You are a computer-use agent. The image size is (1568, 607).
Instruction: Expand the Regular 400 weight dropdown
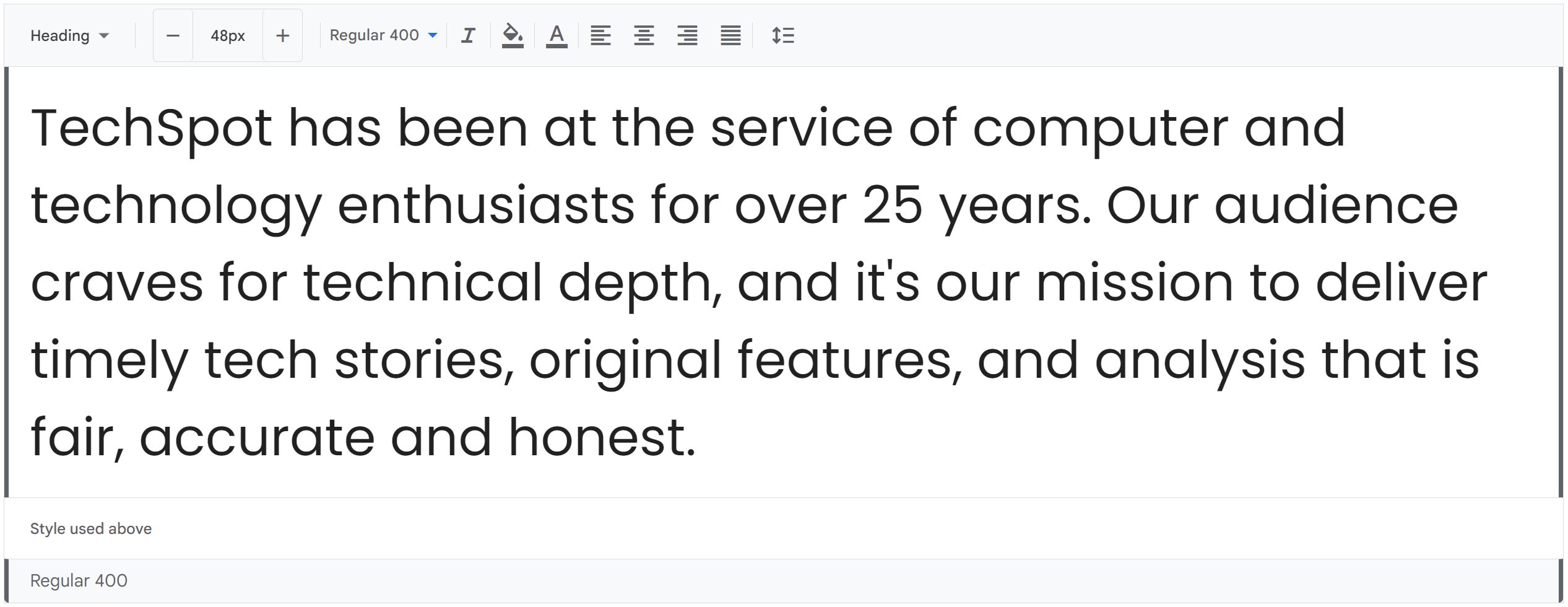pyautogui.click(x=383, y=35)
